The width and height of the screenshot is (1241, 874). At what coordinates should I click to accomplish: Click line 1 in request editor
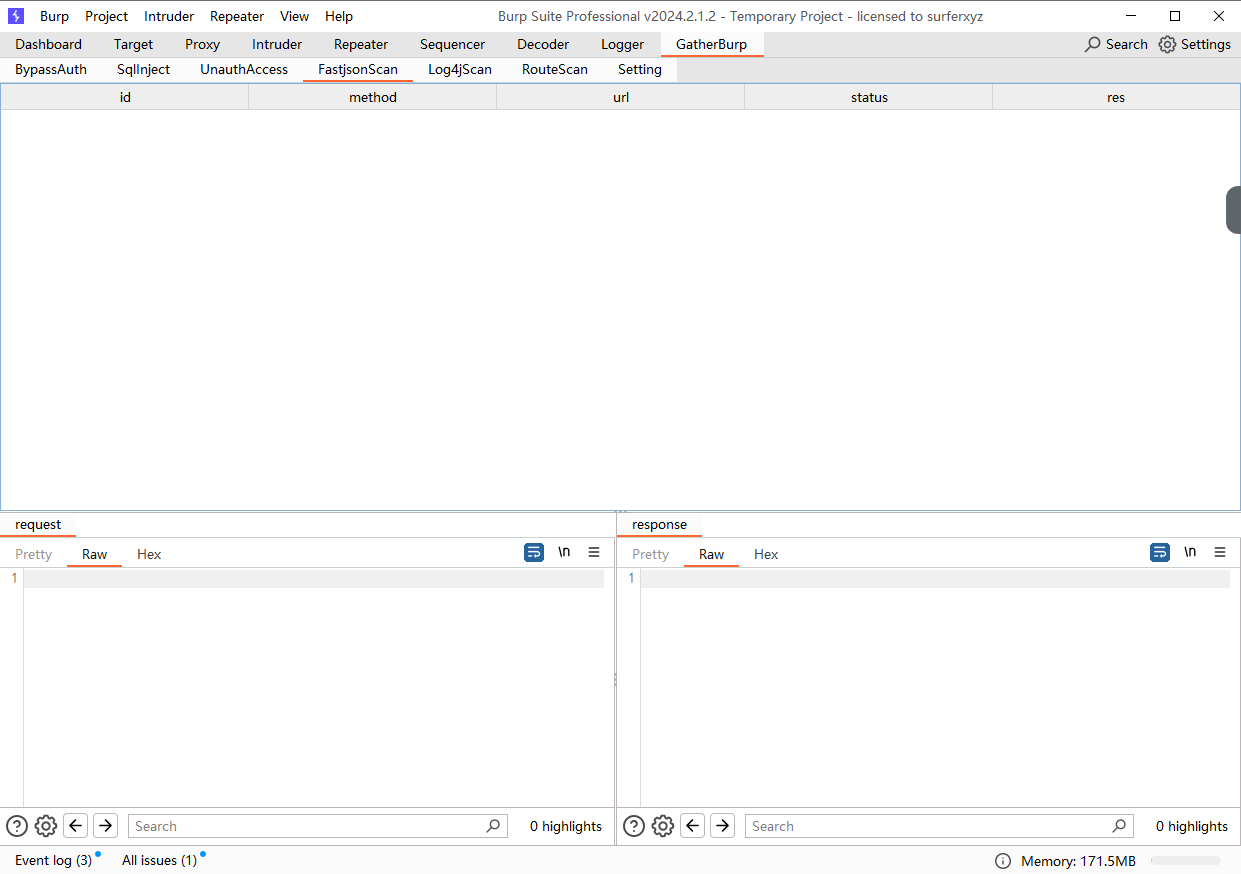(314, 579)
